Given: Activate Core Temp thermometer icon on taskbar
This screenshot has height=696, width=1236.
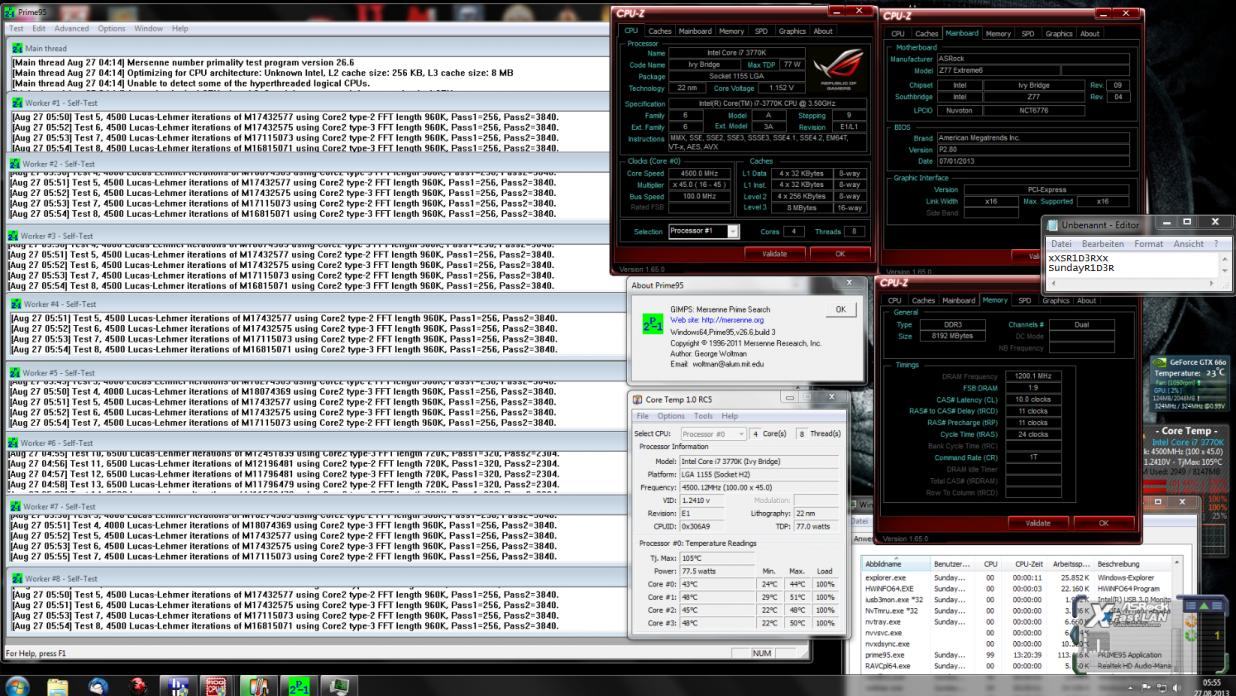Looking at the screenshot, I should tap(257, 686).
